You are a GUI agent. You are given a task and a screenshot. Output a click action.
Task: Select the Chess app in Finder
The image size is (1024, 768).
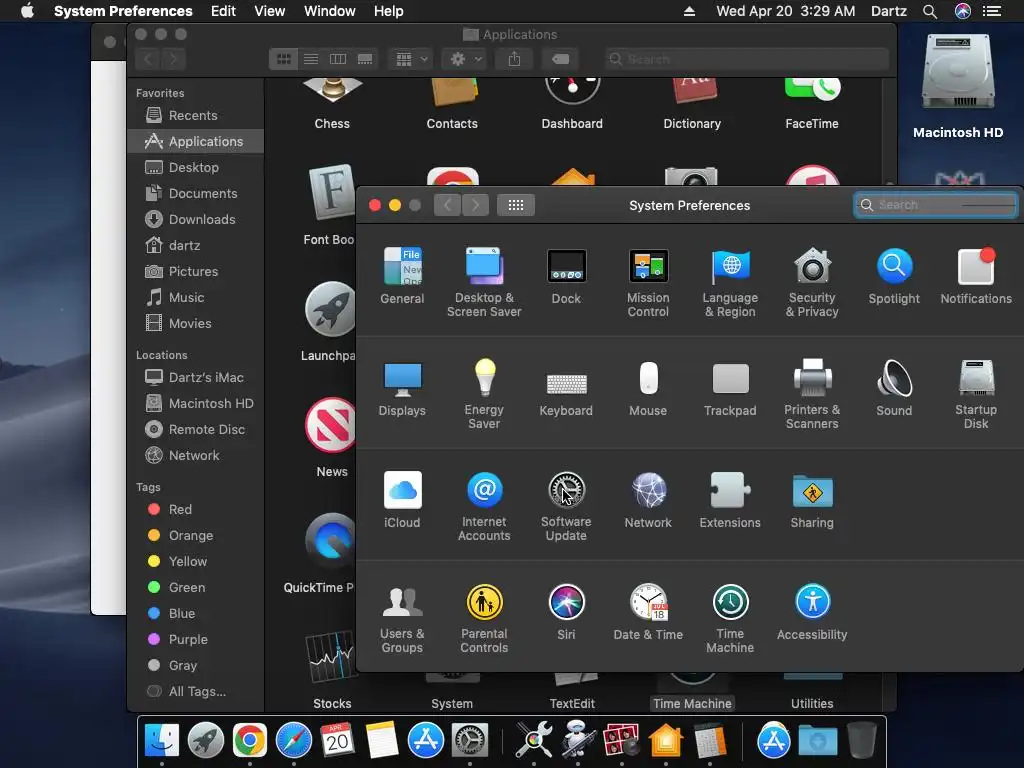point(332,104)
